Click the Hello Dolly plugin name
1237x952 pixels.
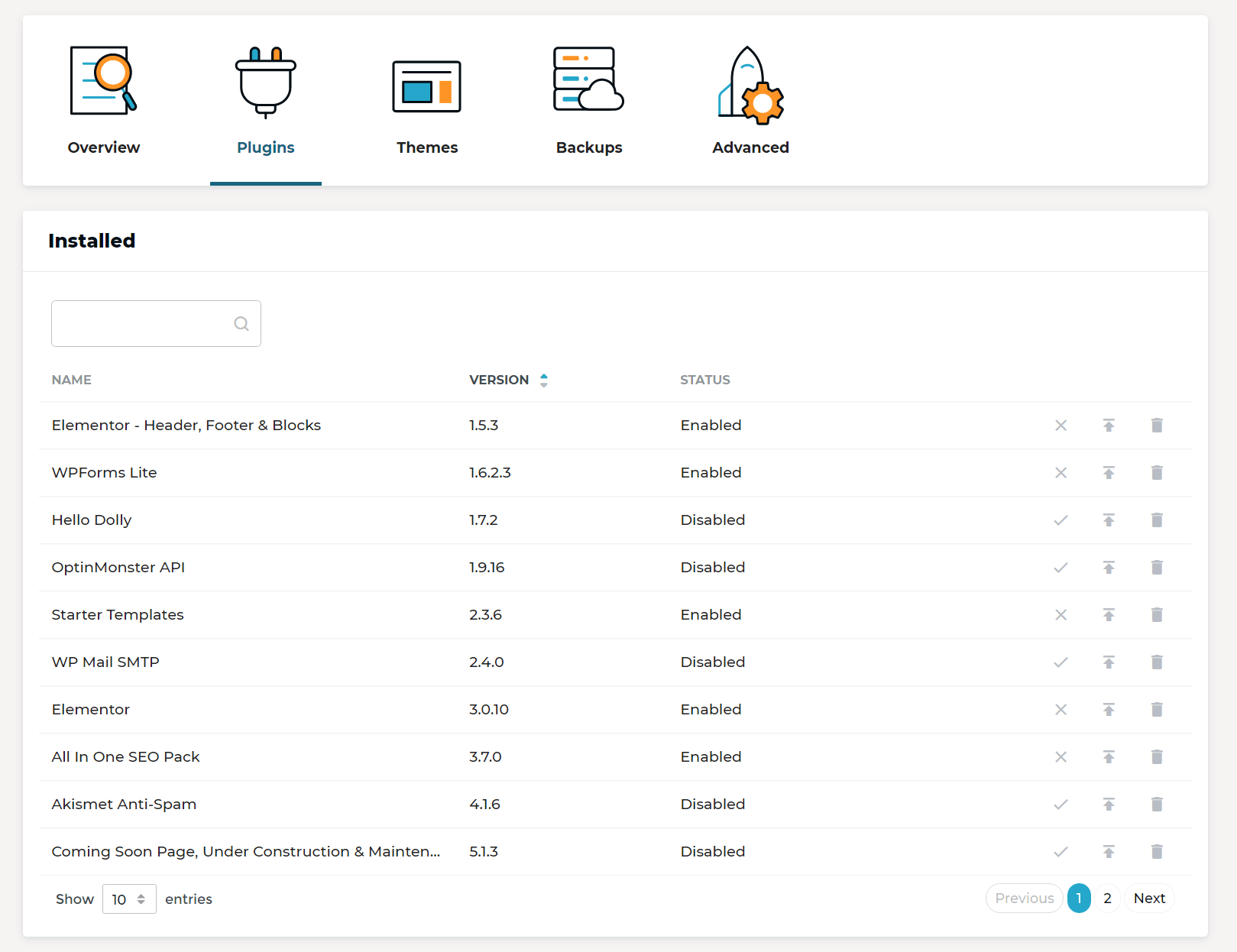point(92,520)
